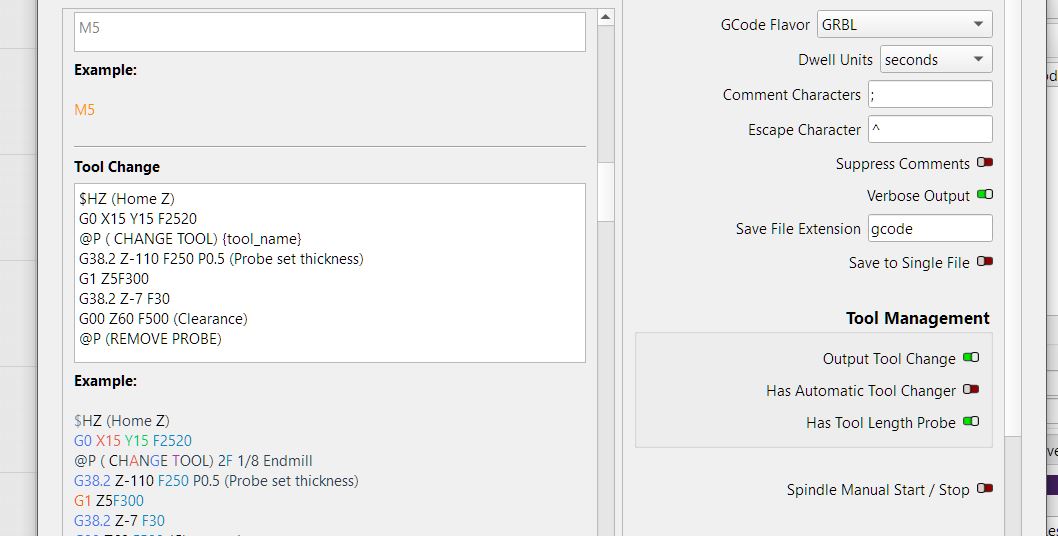Open the GCode Flavor dropdown
The width and height of the screenshot is (1058, 536).
pos(905,25)
